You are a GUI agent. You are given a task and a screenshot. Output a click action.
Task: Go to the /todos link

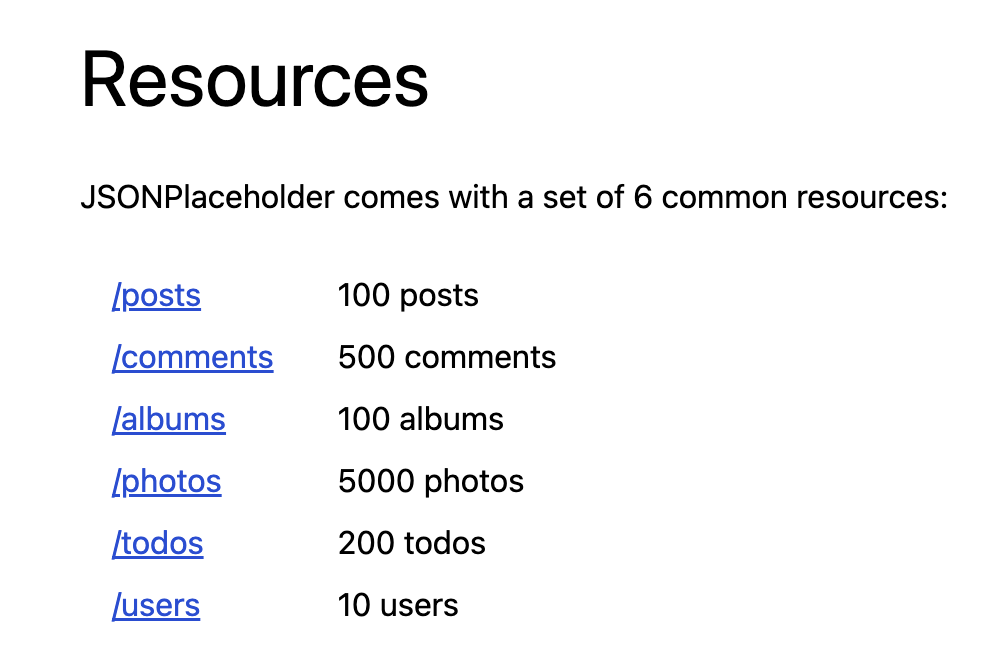pyautogui.click(x=158, y=543)
